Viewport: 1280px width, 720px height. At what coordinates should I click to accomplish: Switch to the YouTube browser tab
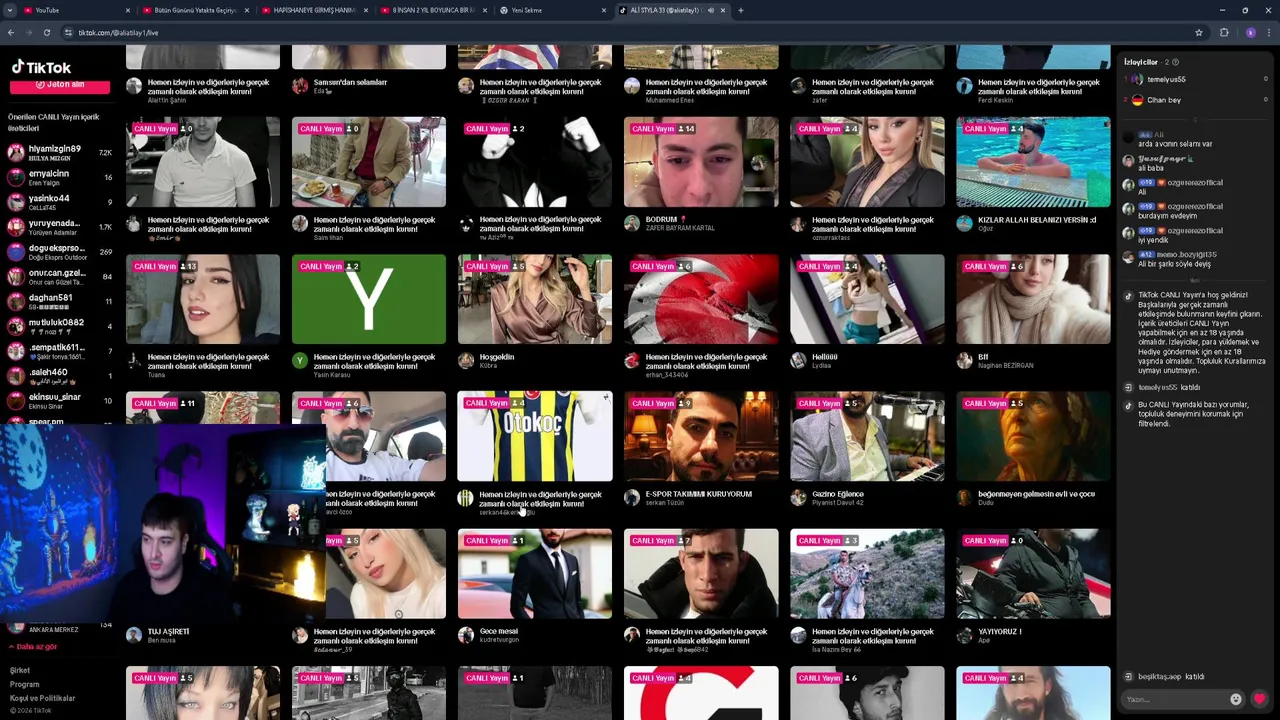pos(76,10)
